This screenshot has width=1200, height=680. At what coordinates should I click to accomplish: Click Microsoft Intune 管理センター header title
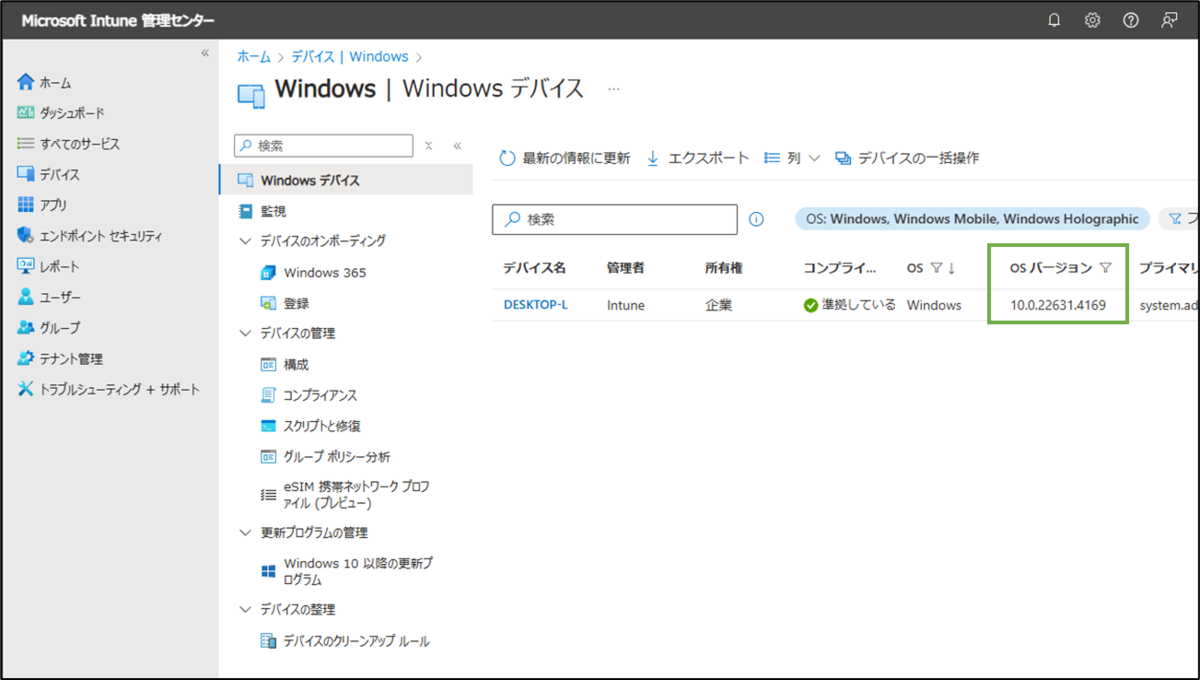click(118, 20)
